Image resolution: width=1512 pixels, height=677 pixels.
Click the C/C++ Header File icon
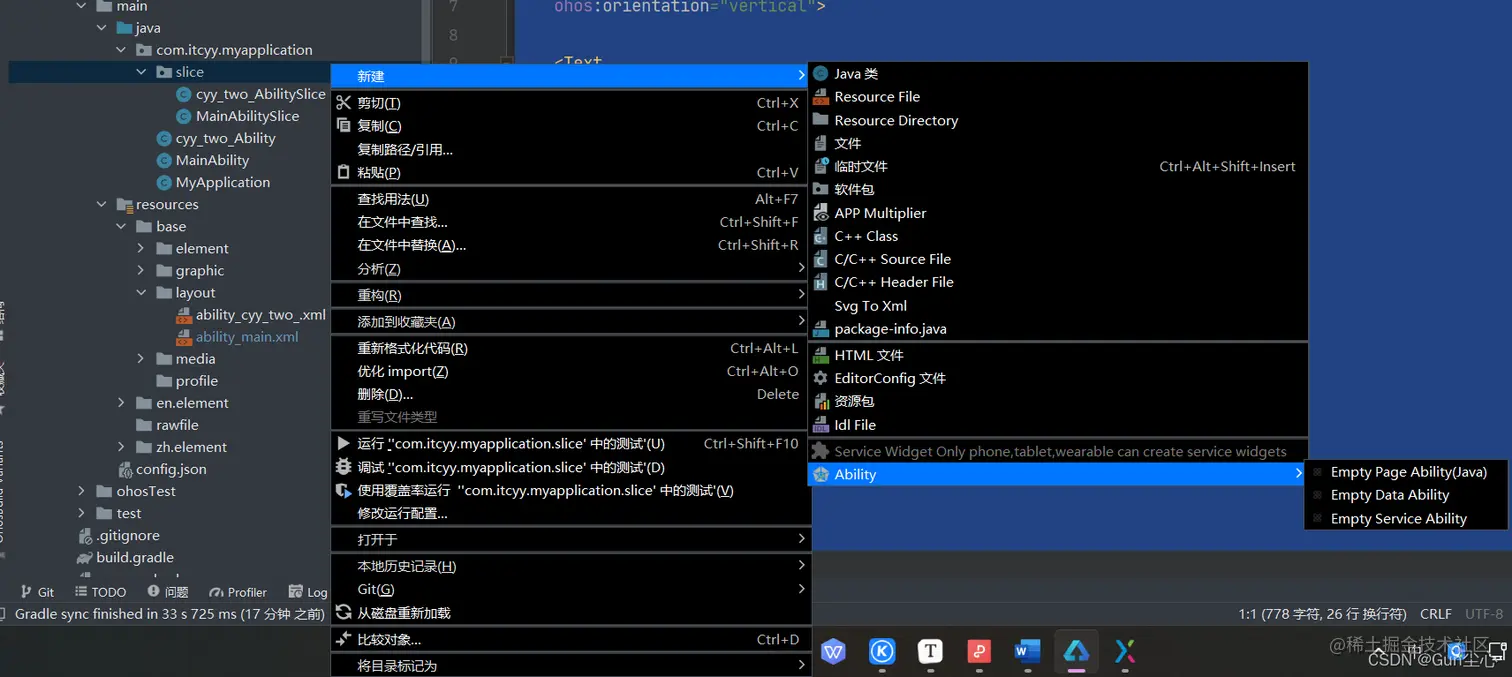coord(821,282)
